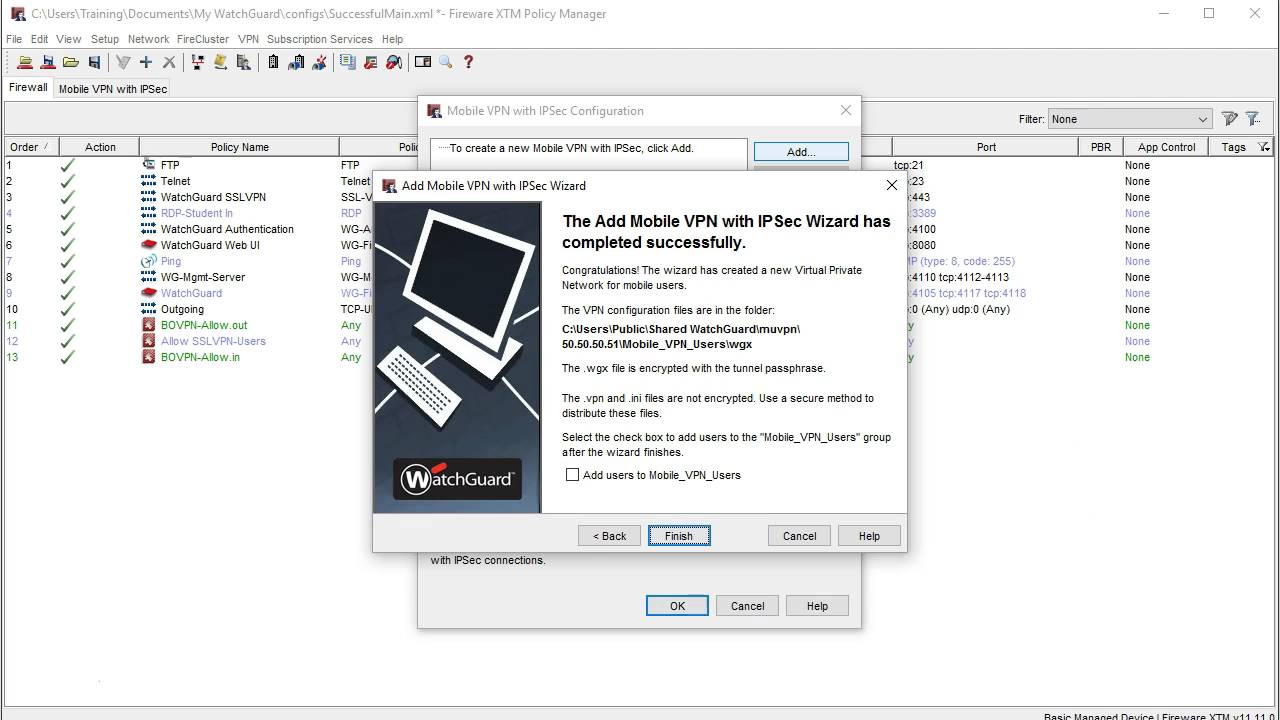This screenshot has height=720, width=1280.
Task: Switch to the Firewall tab
Action: pos(28,87)
